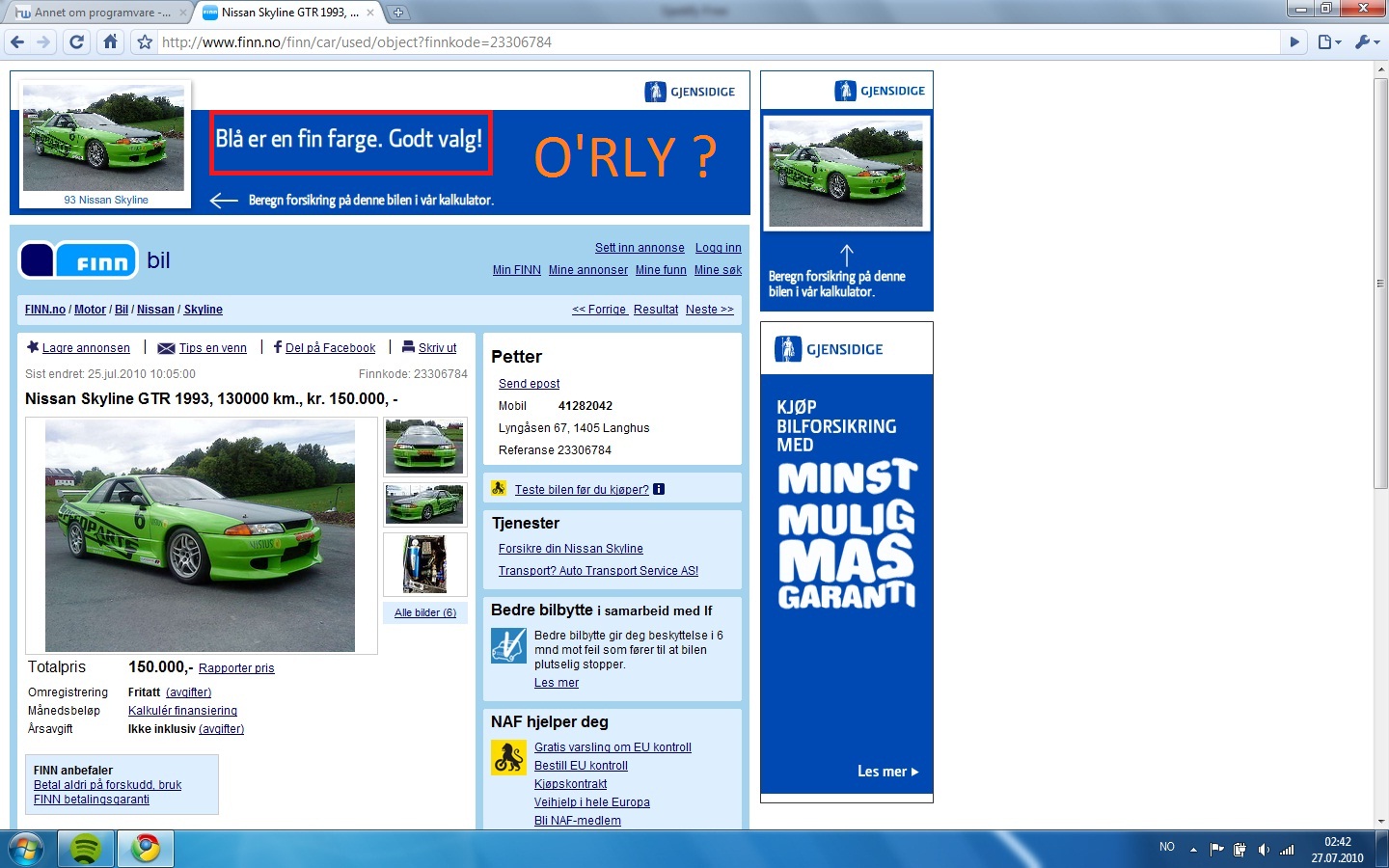Open the avgifter link next to Ikke inklusiv

click(221, 729)
